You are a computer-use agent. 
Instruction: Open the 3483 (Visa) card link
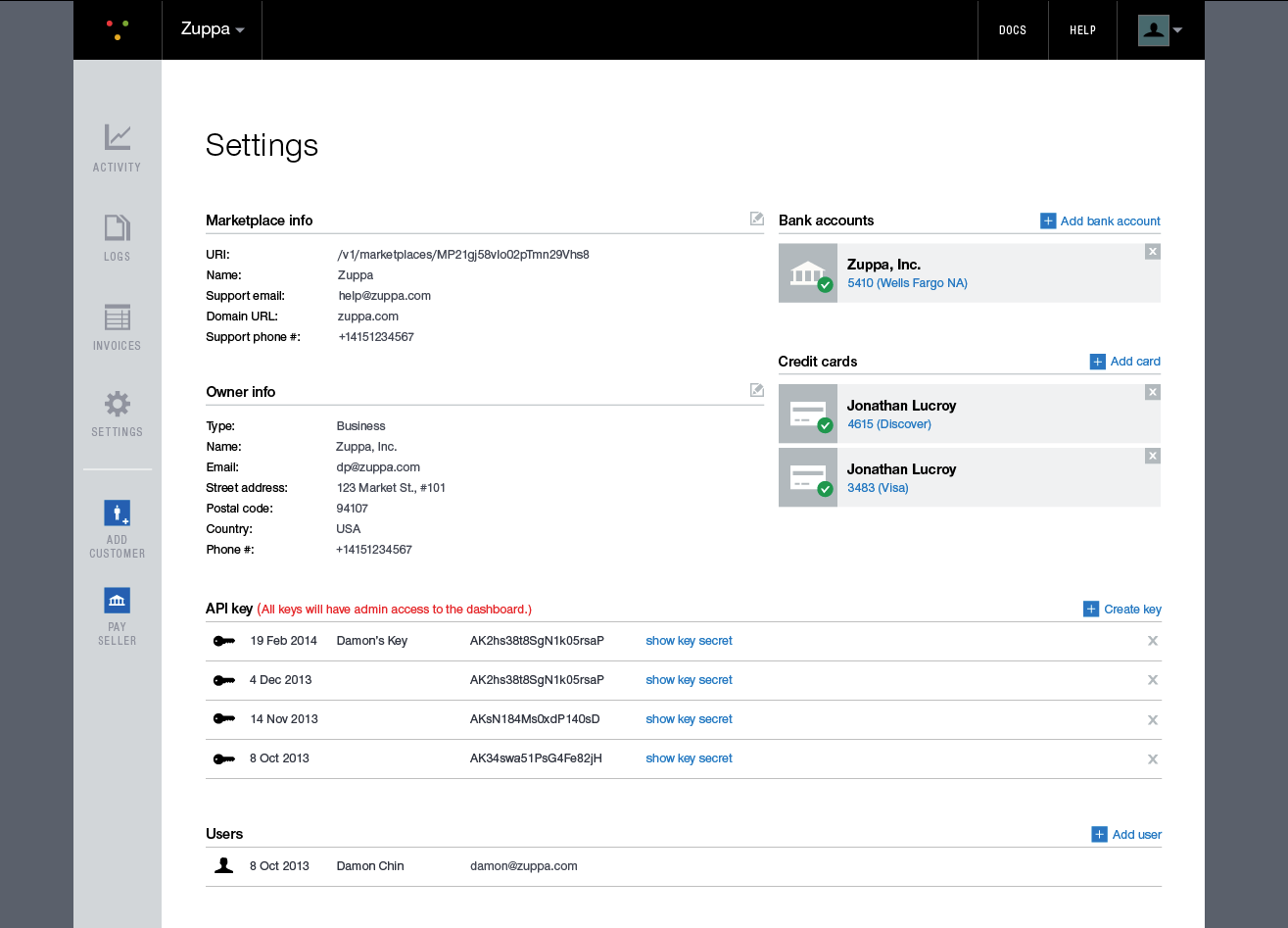click(x=878, y=488)
